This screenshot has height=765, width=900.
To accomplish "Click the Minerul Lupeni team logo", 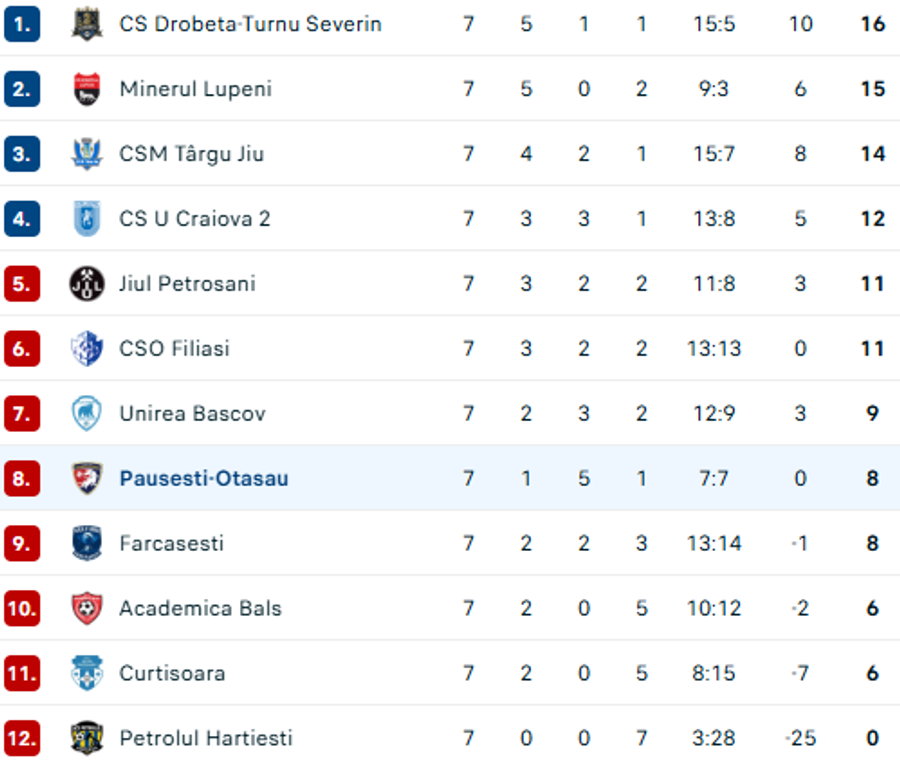I will 87,89.
